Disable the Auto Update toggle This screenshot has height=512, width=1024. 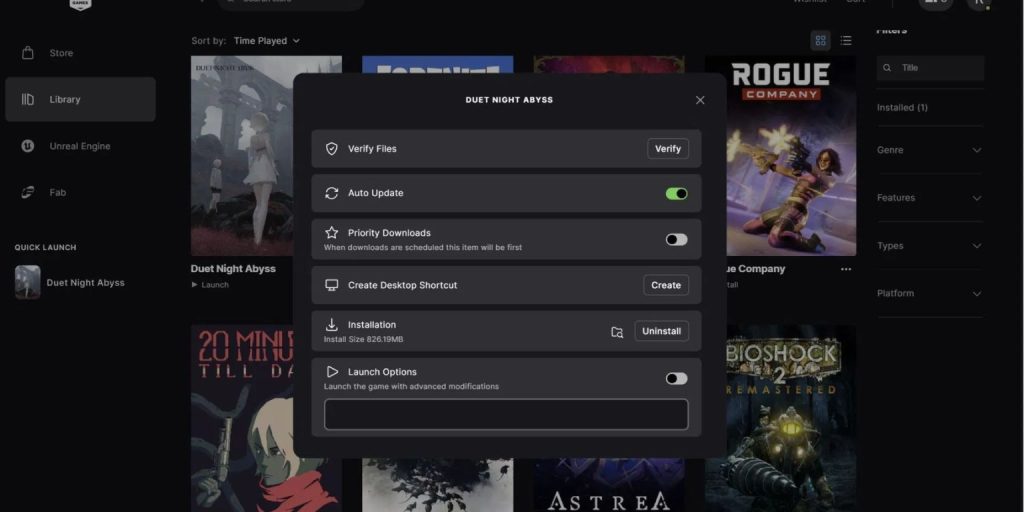coord(676,194)
